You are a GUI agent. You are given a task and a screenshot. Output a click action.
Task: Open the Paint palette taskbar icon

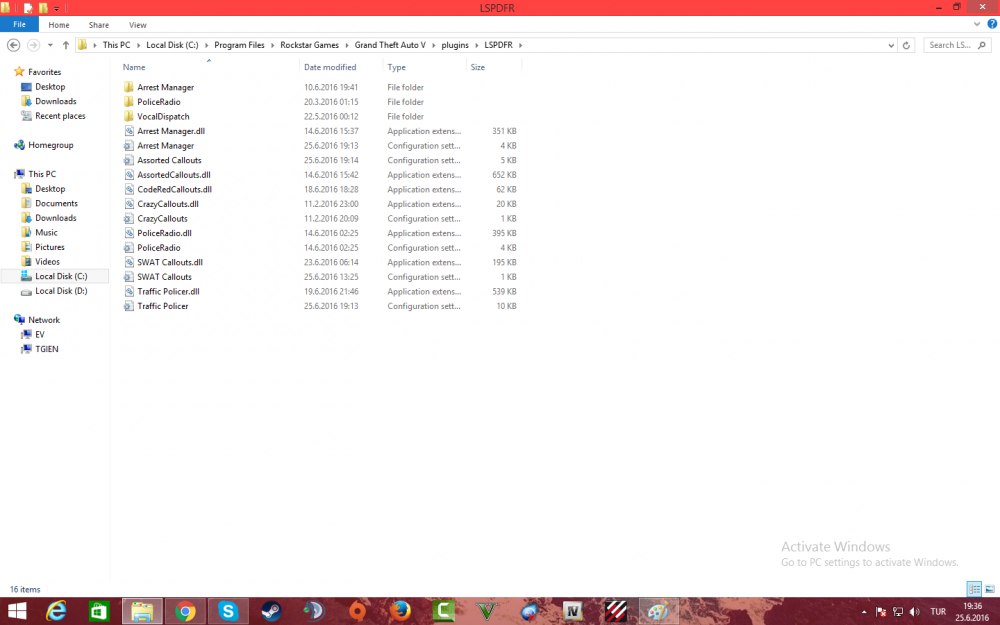tap(658, 611)
